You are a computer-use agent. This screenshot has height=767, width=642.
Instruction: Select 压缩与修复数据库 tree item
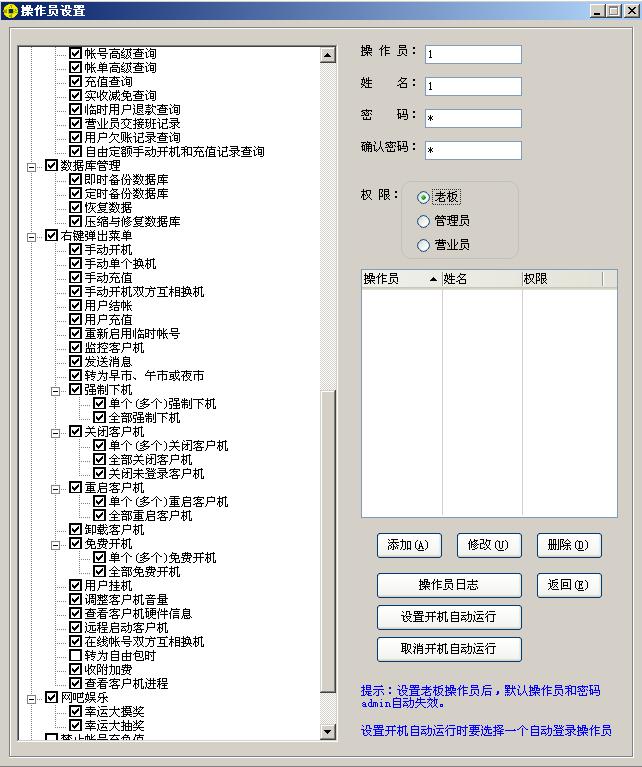pyautogui.click(x=132, y=222)
